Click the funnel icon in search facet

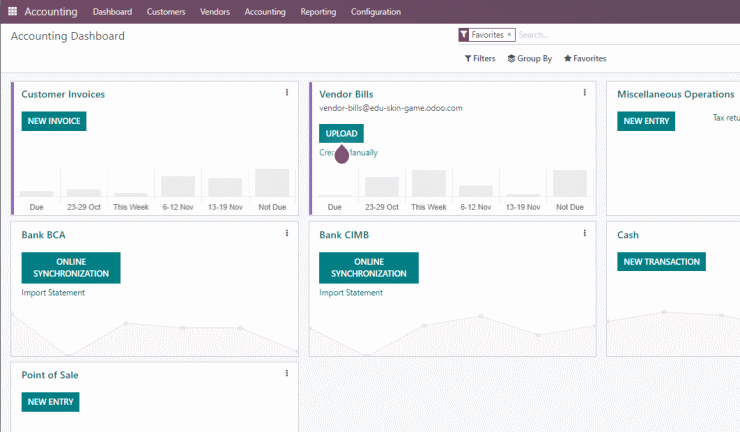pos(464,35)
